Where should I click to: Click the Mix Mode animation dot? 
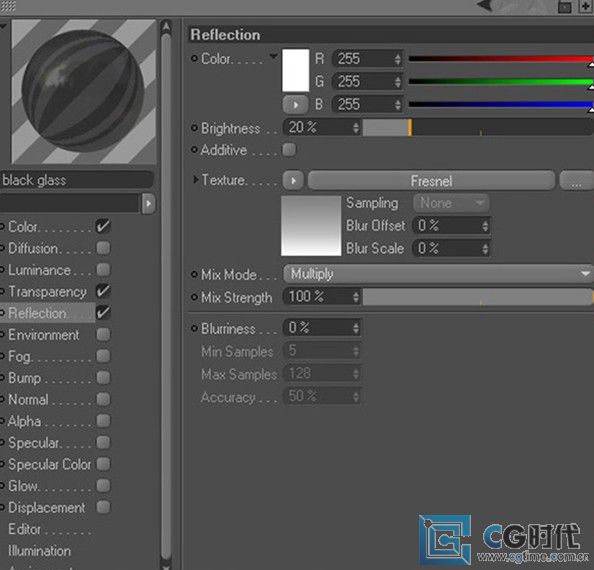(x=194, y=274)
